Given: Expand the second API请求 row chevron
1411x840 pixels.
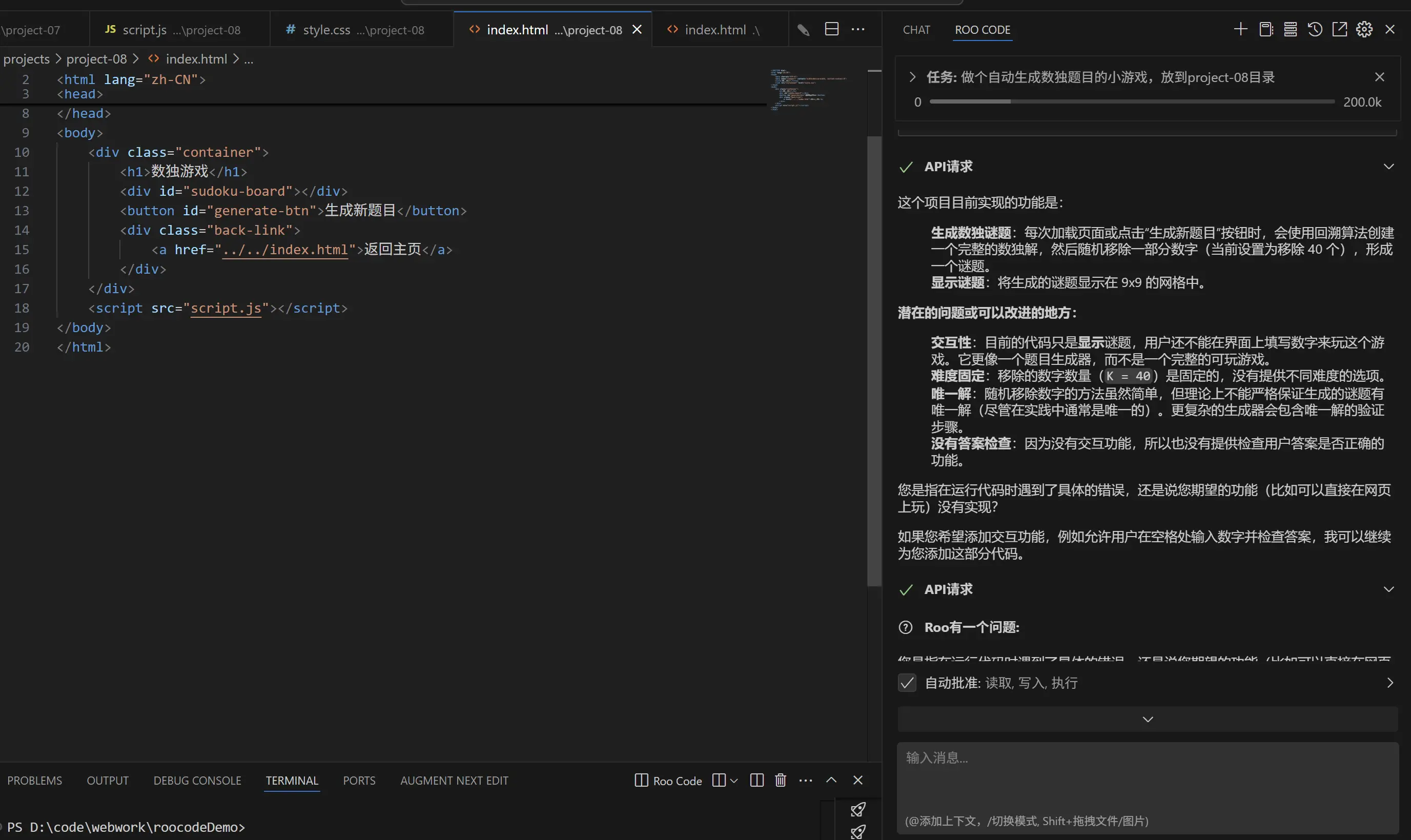Looking at the screenshot, I should click(x=1388, y=589).
